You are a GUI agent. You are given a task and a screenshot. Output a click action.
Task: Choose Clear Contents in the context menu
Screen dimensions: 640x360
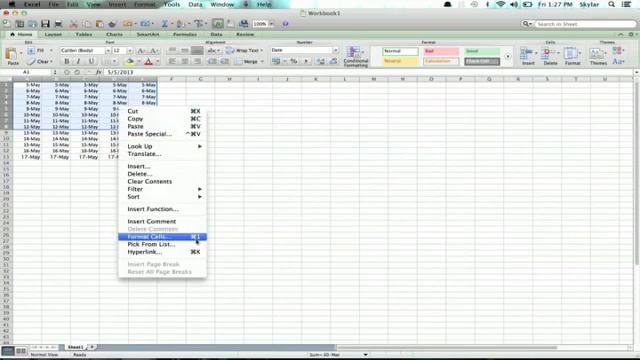click(x=162, y=182)
